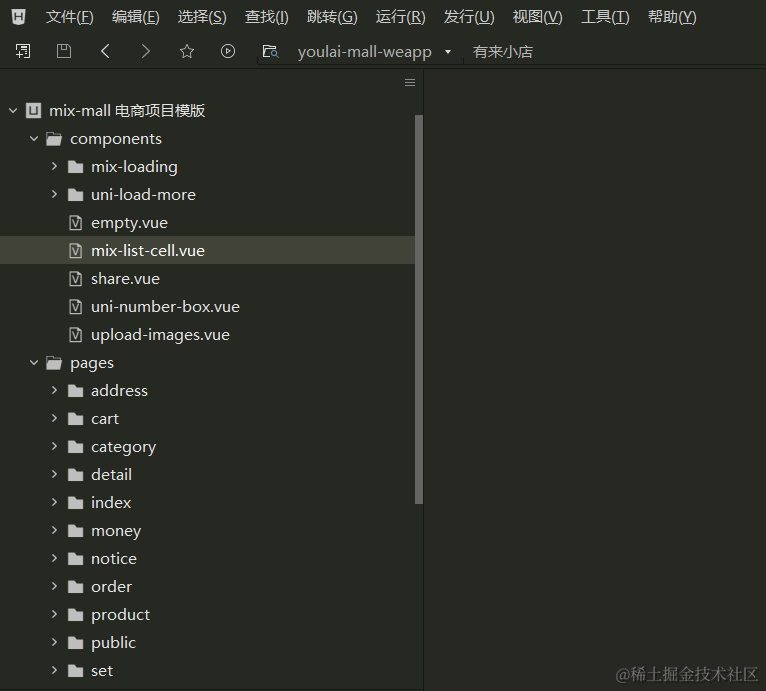Viewport: 766px width, 691px height.
Task: Click the mix-loading folder icon
Action: pos(75,167)
